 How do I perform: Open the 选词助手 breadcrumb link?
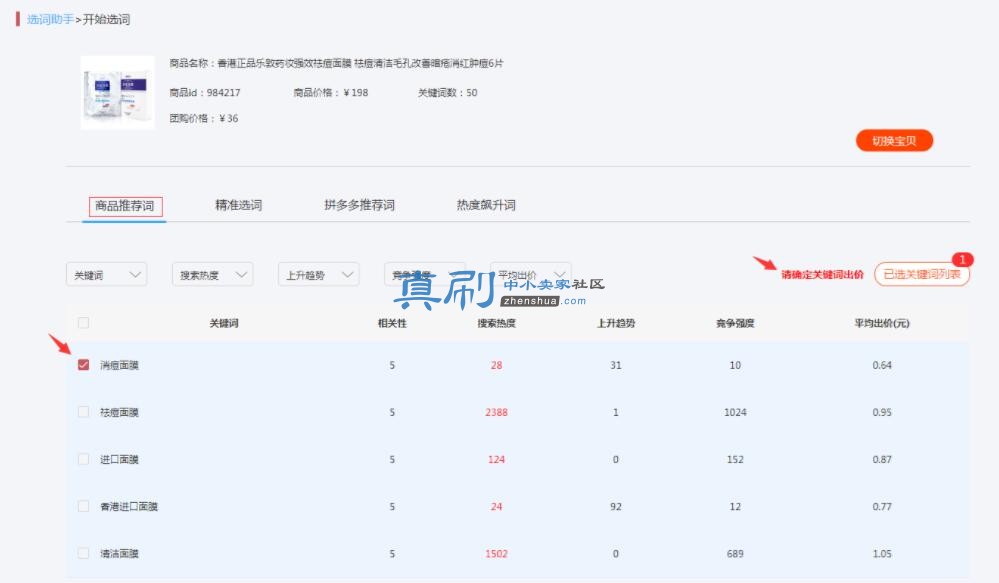(50, 19)
